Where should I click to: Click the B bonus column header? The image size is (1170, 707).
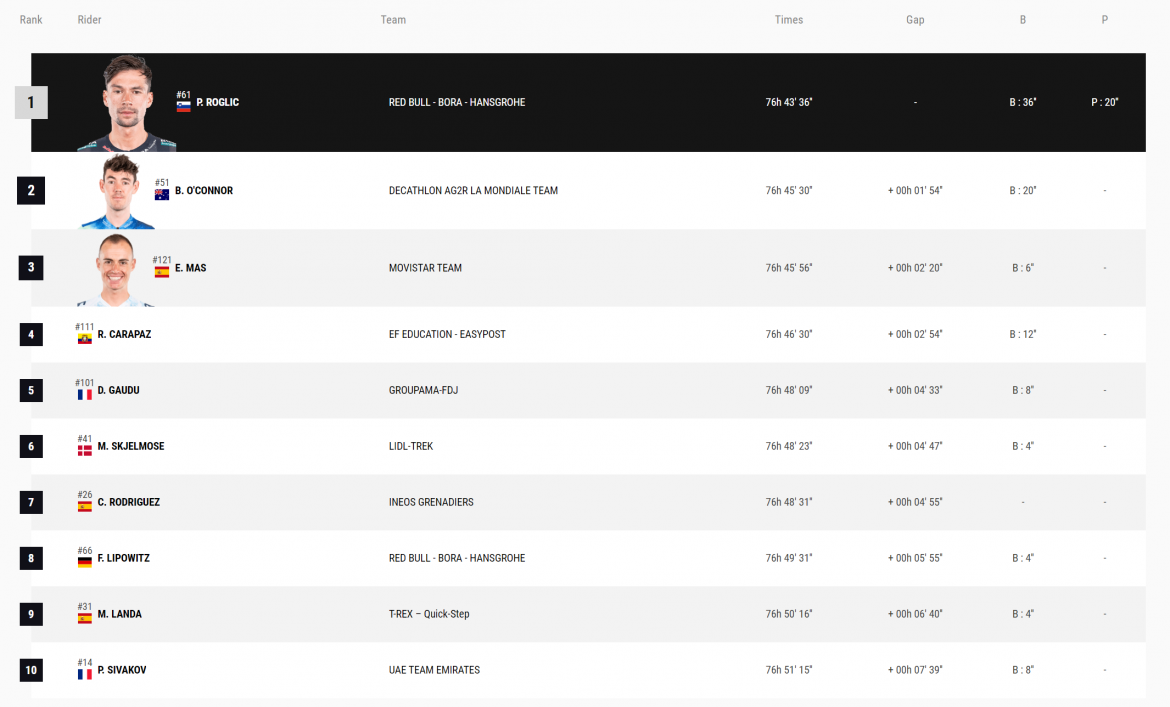(1023, 19)
